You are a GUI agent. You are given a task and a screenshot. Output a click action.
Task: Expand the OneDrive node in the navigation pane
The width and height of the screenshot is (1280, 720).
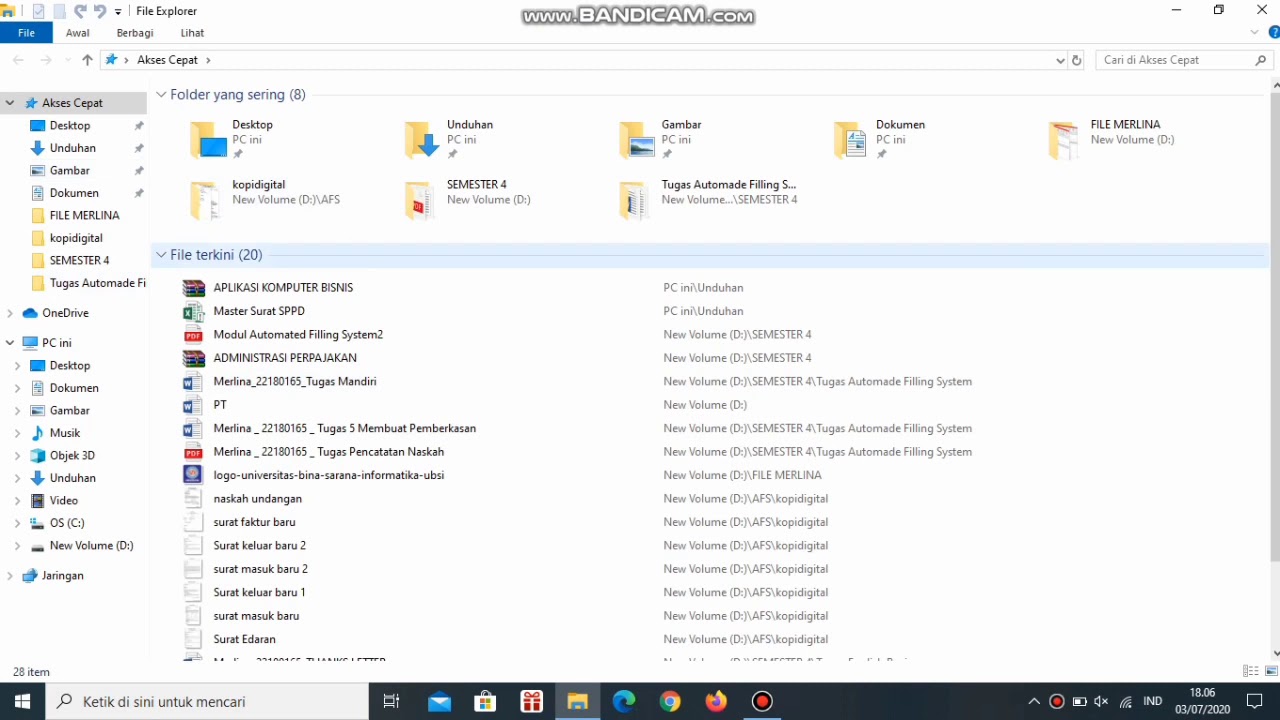(x=10, y=313)
